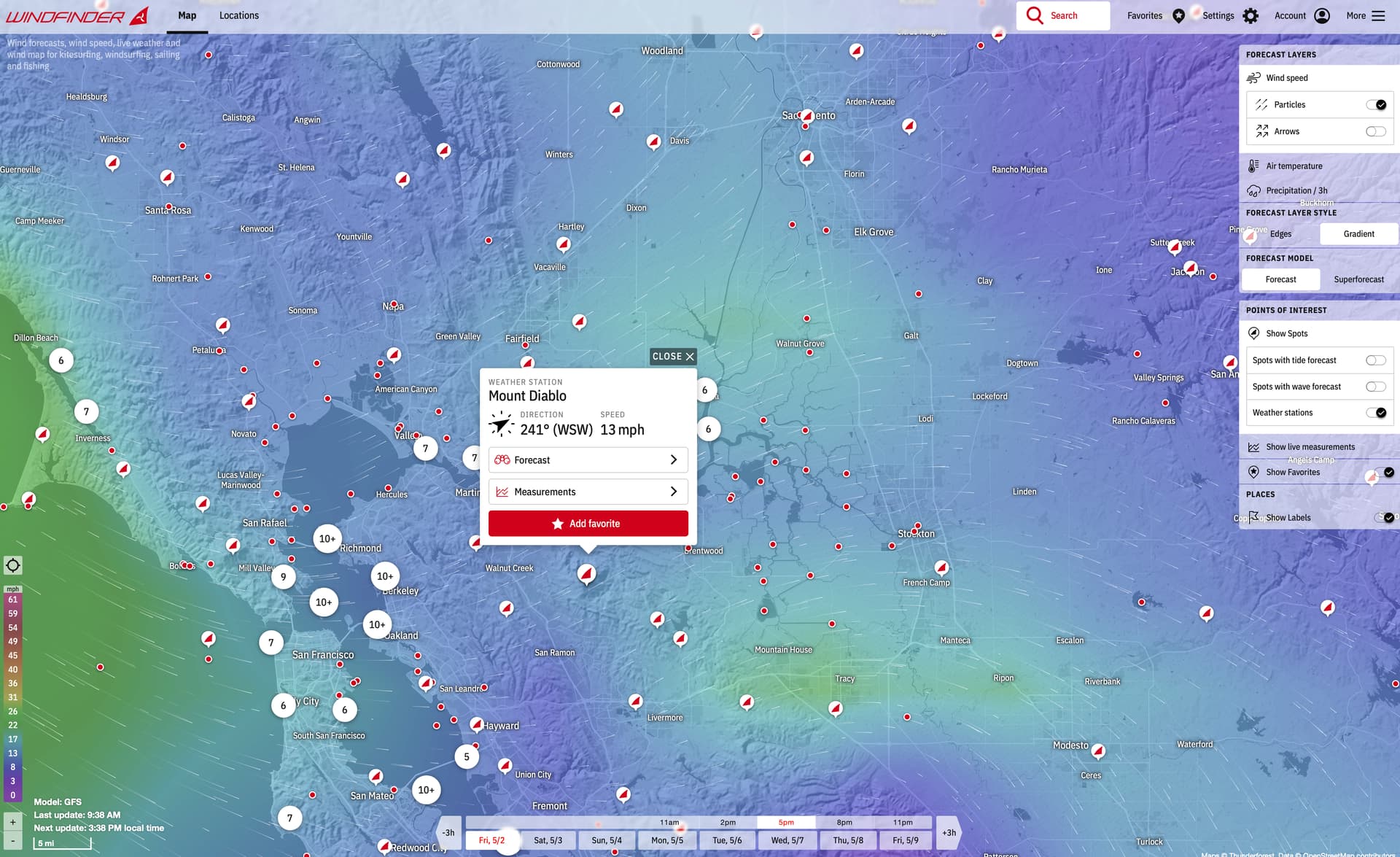Click Add favorite button

tap(588, 524)
